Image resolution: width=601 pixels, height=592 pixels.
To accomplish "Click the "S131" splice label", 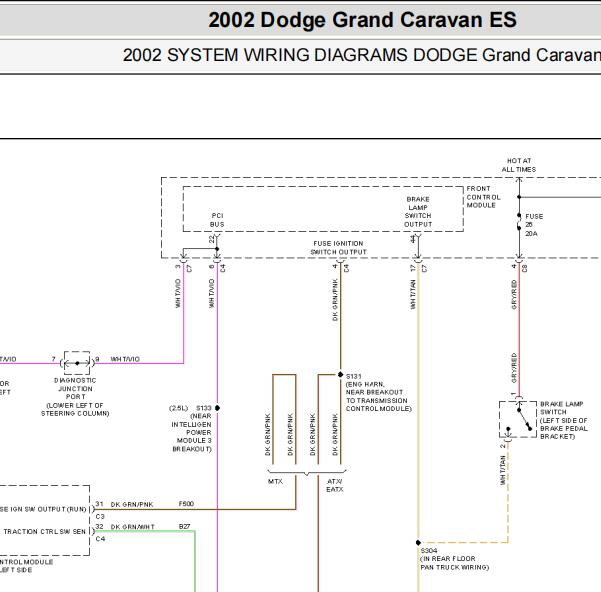I will [x=353, y=376].
